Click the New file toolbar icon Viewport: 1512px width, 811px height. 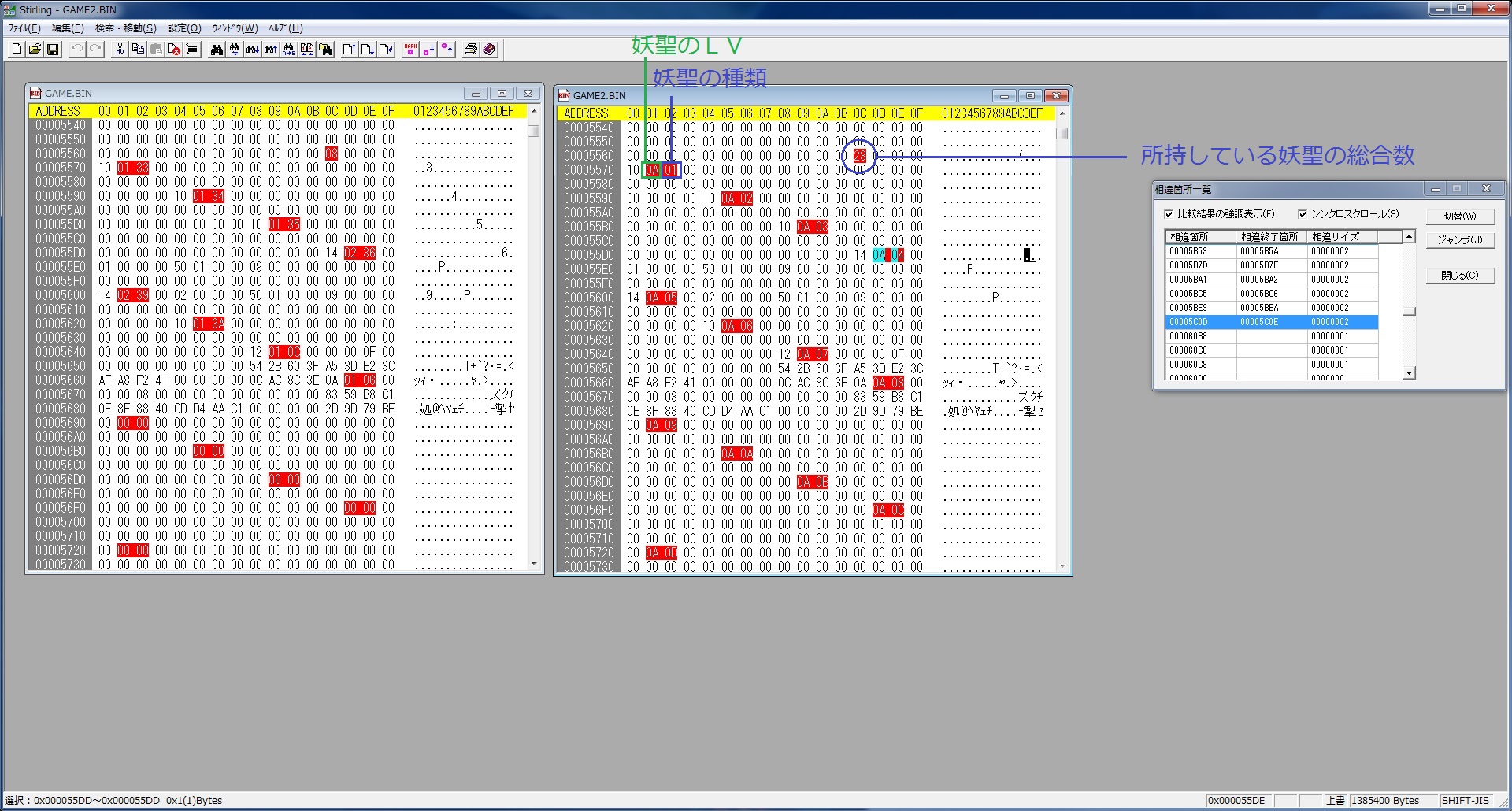[17, 50]
